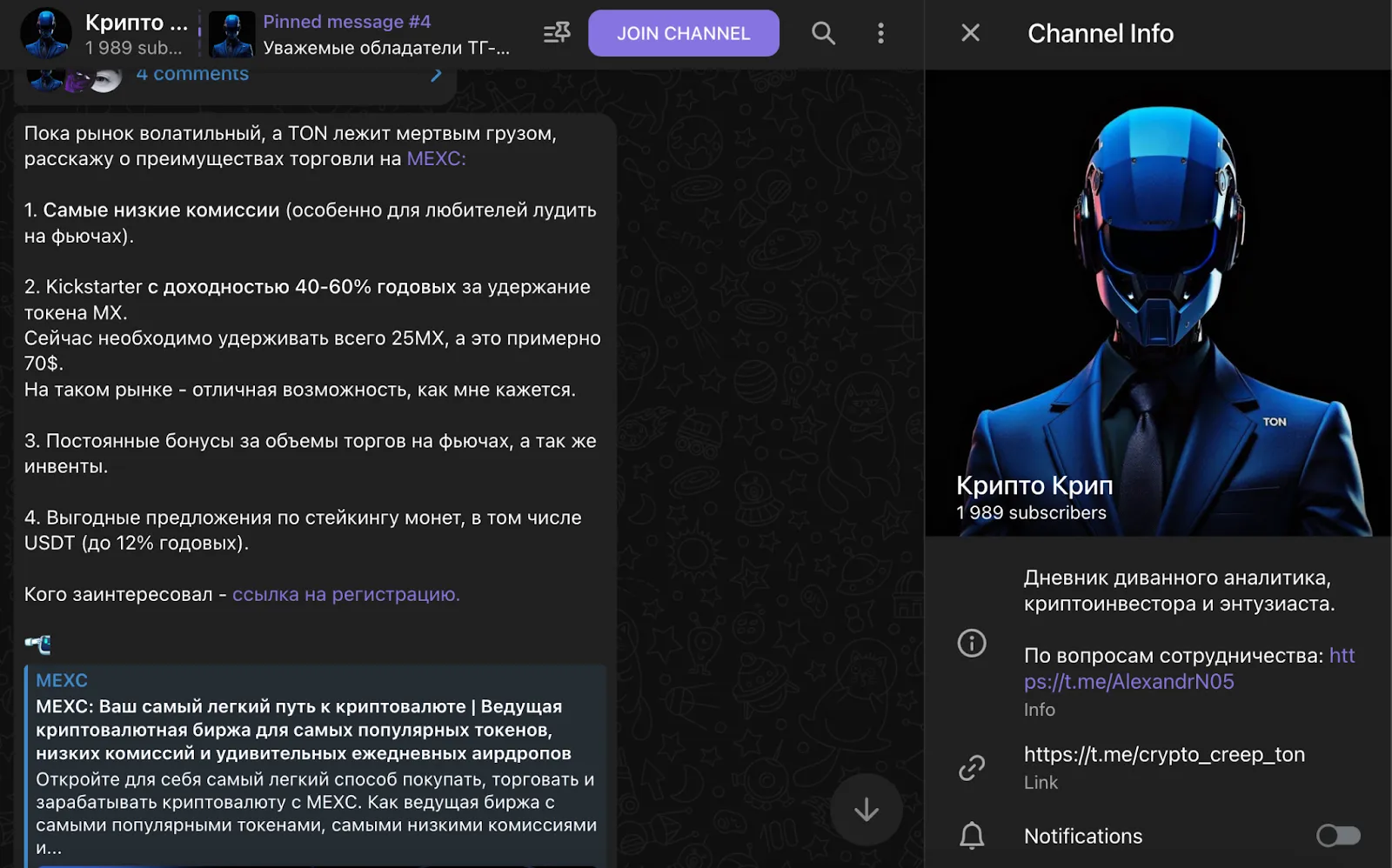Image resolution: width=1392 pixels, height=868 pixels.
Task: Follow the ссылка на регистрацию link
Action: pyautogui.click(x=345, y=594)
